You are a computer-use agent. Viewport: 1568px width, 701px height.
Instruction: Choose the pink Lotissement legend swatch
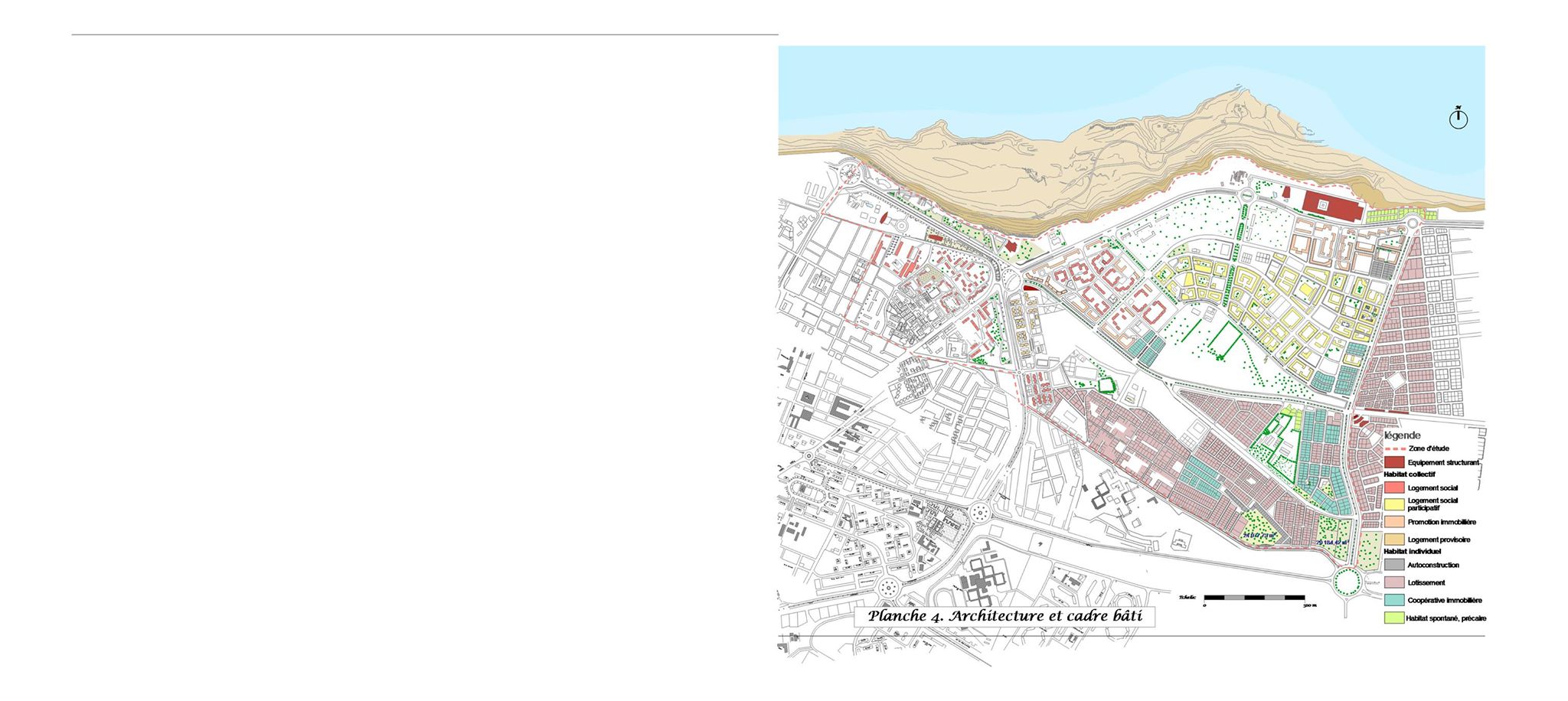pos(1394,582)
